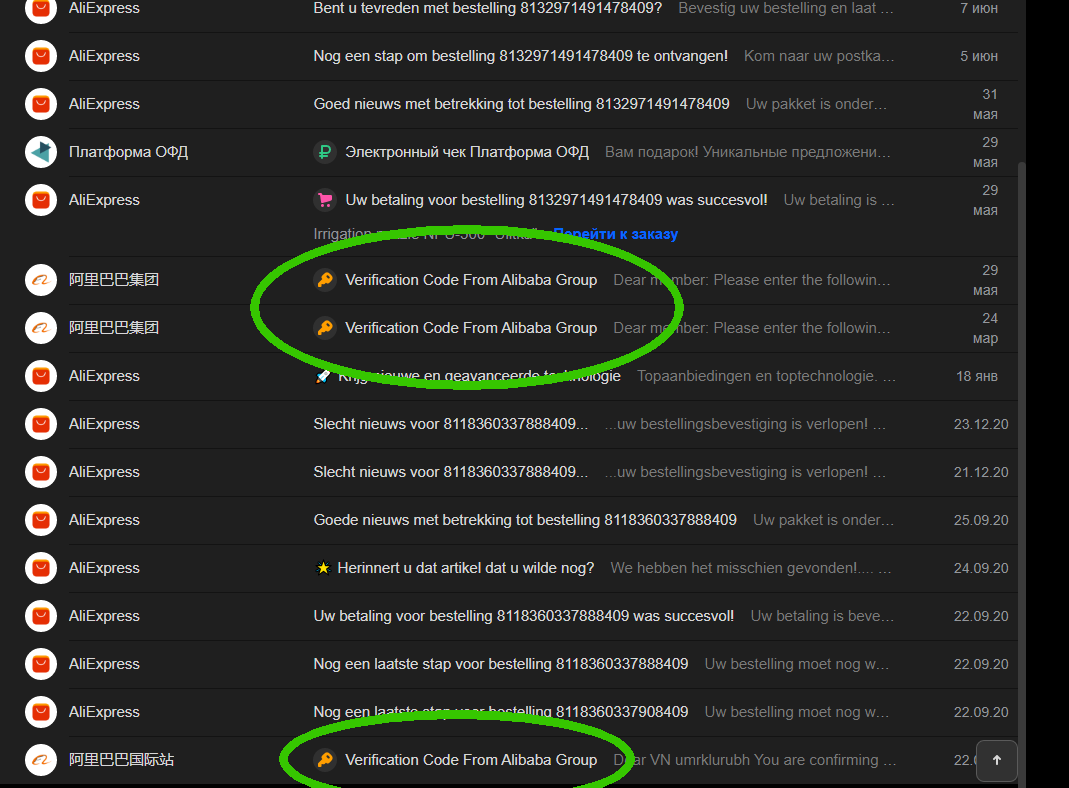Click the 25.09.20 date
The width and height of the screenshot is (1069, 788).
tap(981, 519)
